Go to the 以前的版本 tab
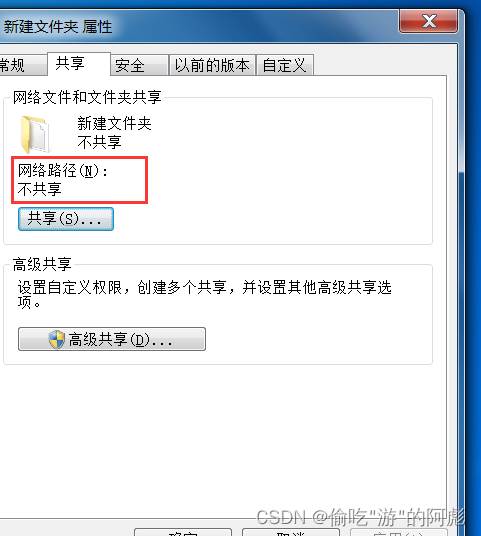Screen dimensions: 481x536 (x=212, y=65)
